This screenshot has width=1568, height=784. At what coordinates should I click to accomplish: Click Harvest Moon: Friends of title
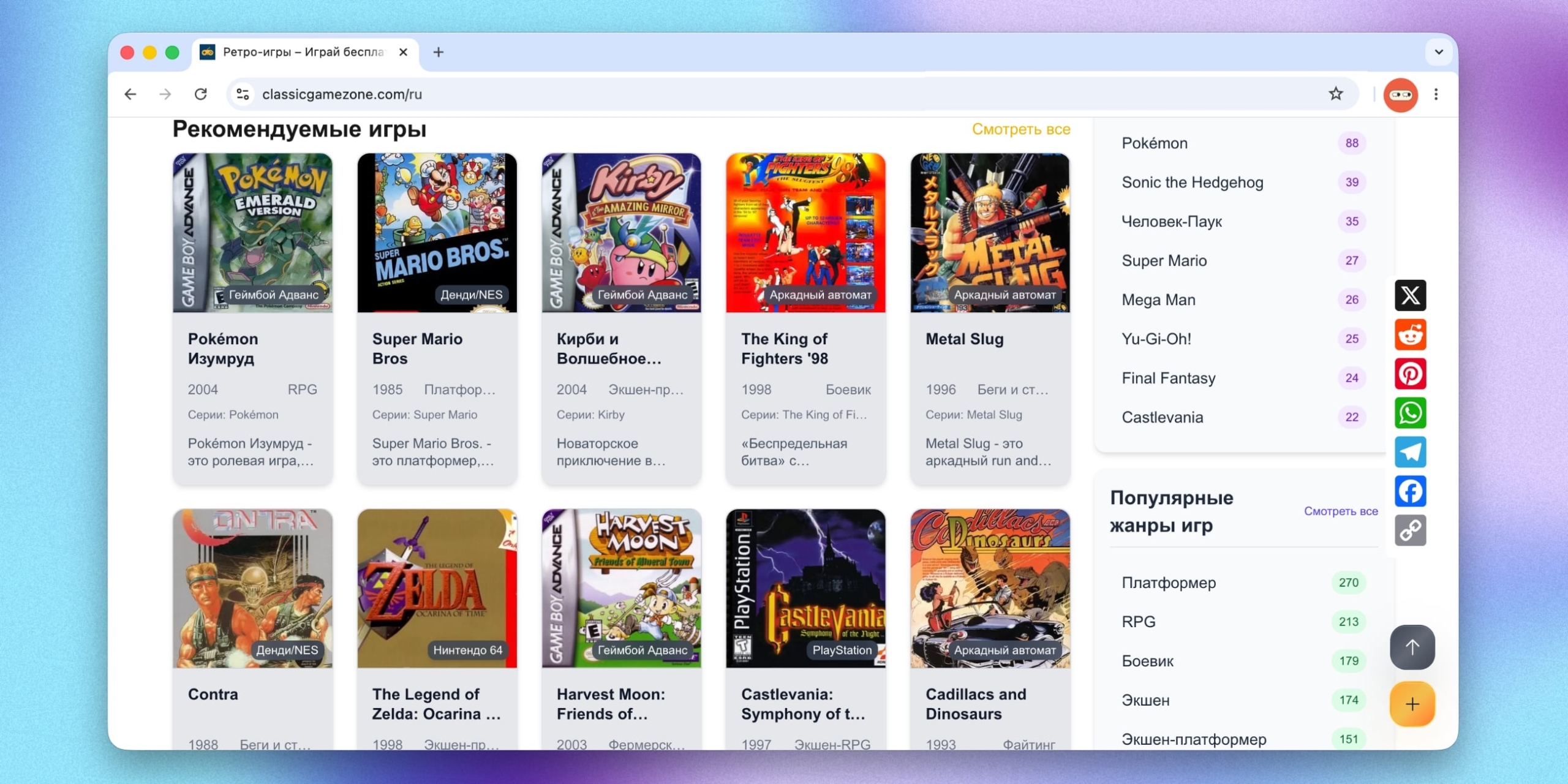click(610, 704)
